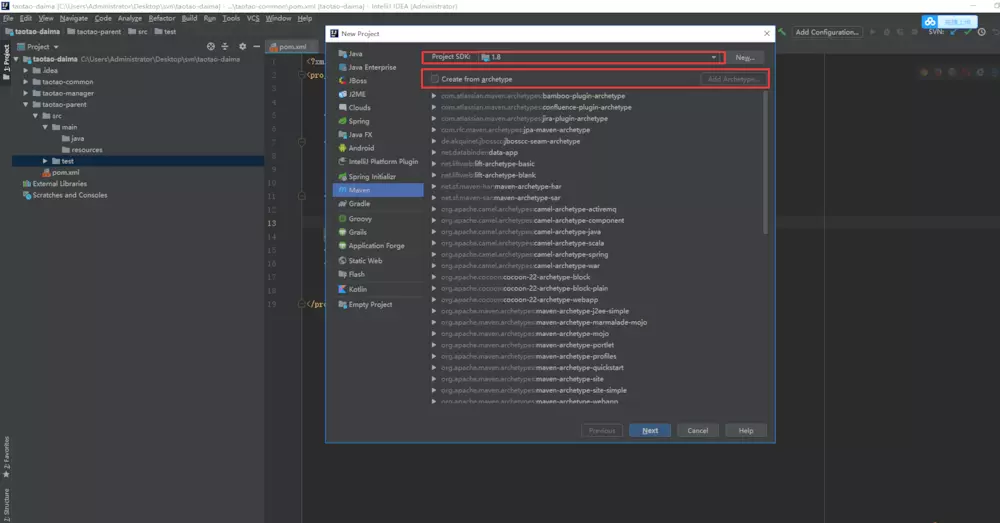Click the build hammer icon beside Add Configuration
This screenshot has height=523, width=1000.
point(781,32)
